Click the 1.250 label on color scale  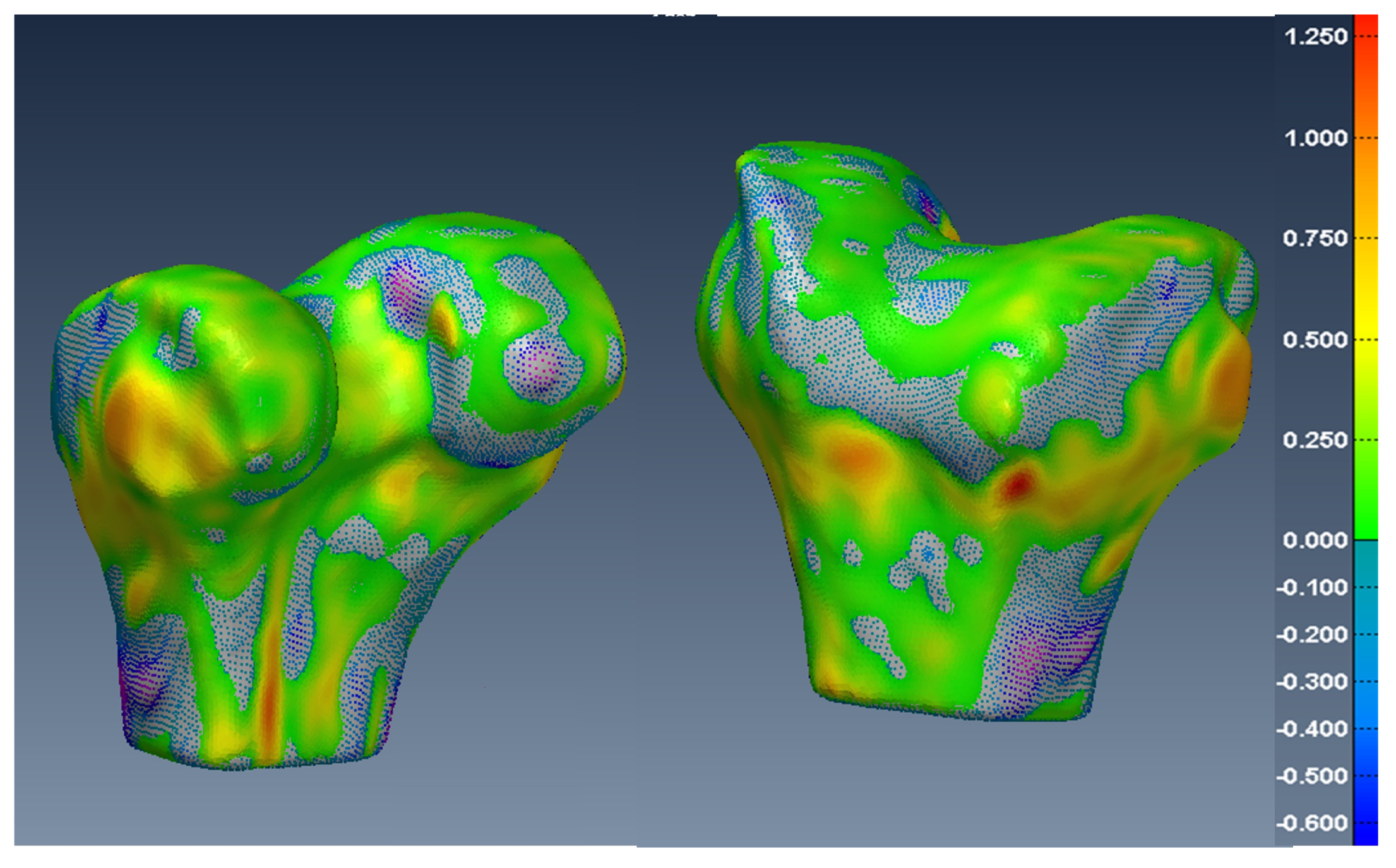point(1315,37)
